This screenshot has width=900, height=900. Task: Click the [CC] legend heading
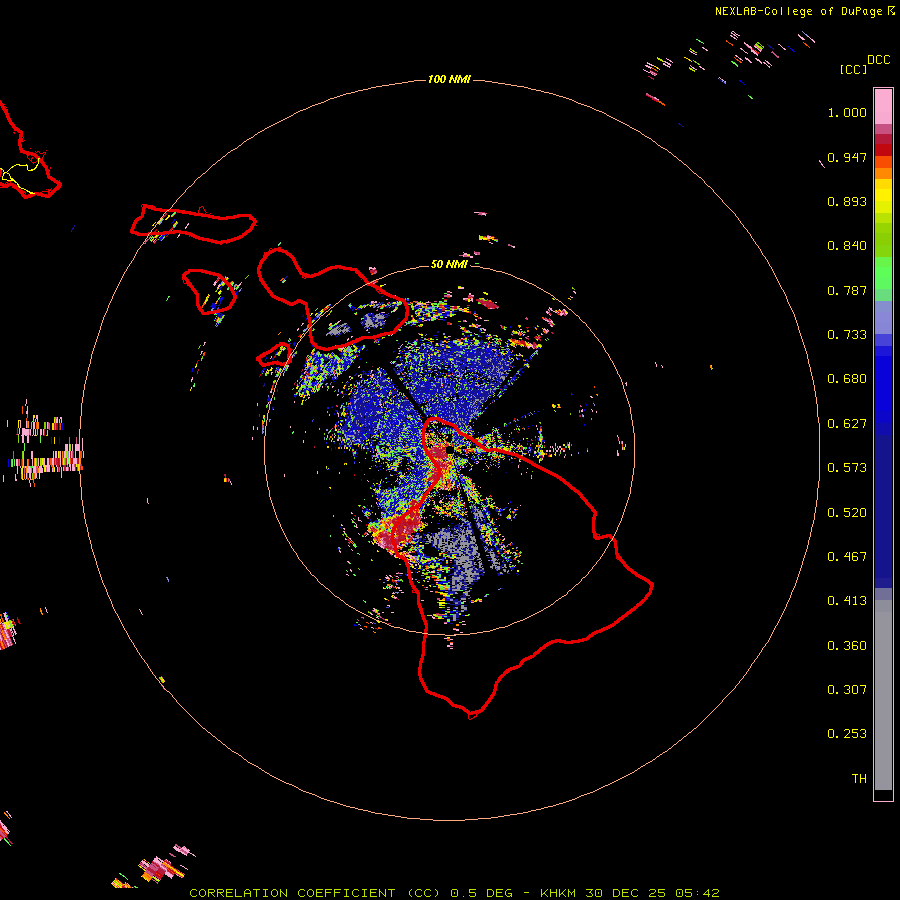853,69
